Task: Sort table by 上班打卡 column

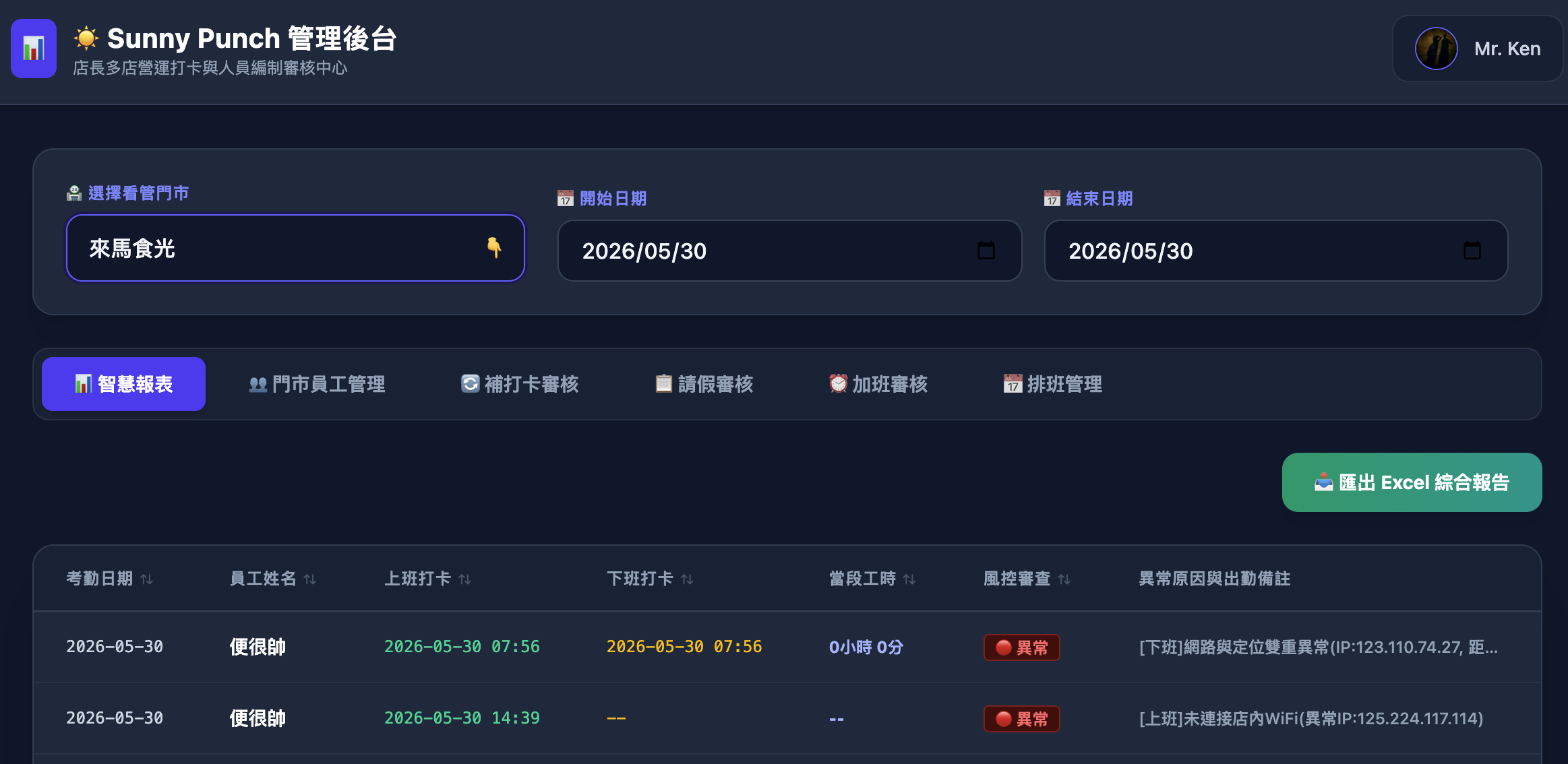Action: pos(428,579)
